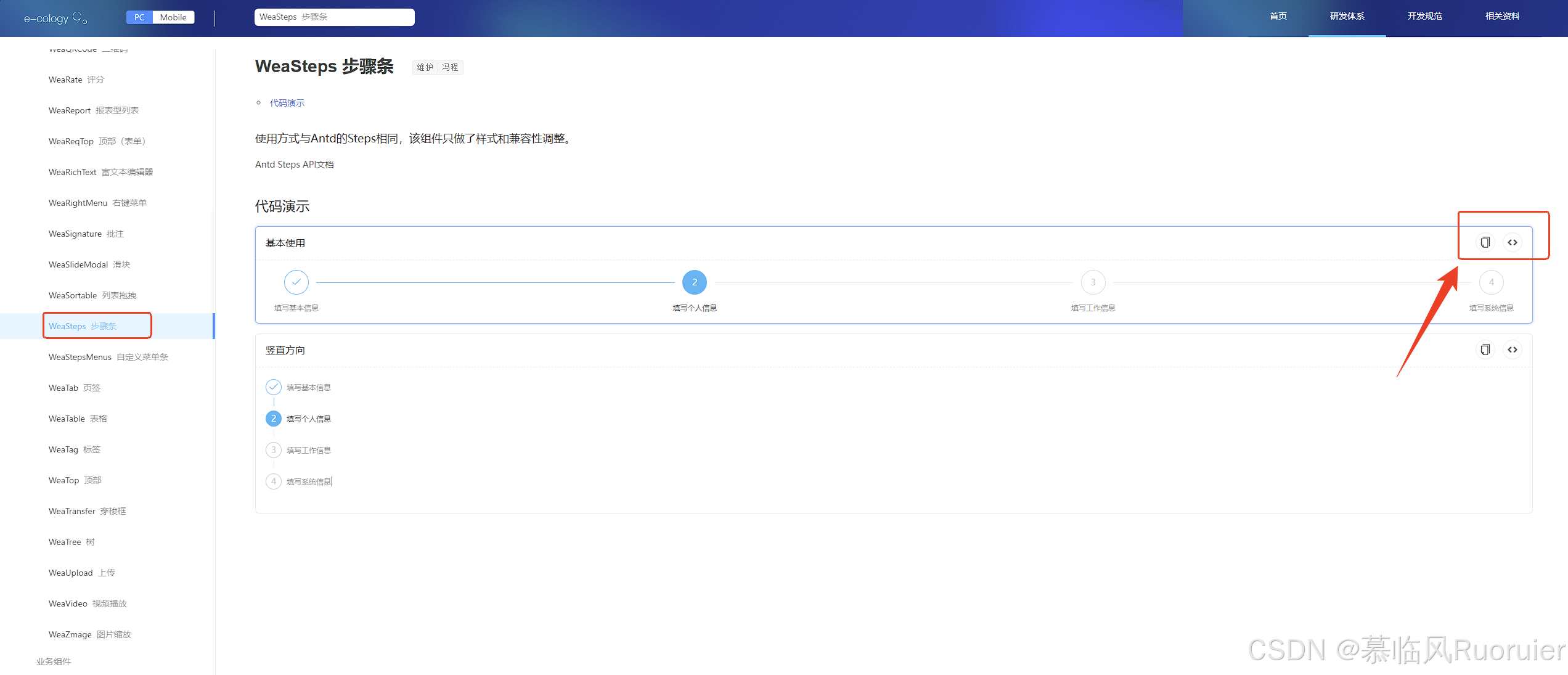Viewport: 1568px width, 675px height.
Task: Copy code of the 基本使用 demo
Action: tap(1485, 242)
